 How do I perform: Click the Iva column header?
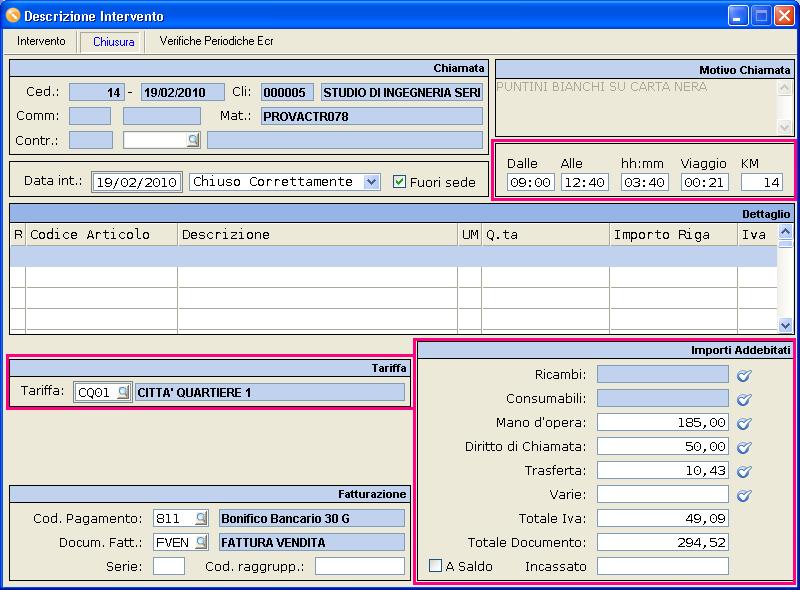point(757,235)
